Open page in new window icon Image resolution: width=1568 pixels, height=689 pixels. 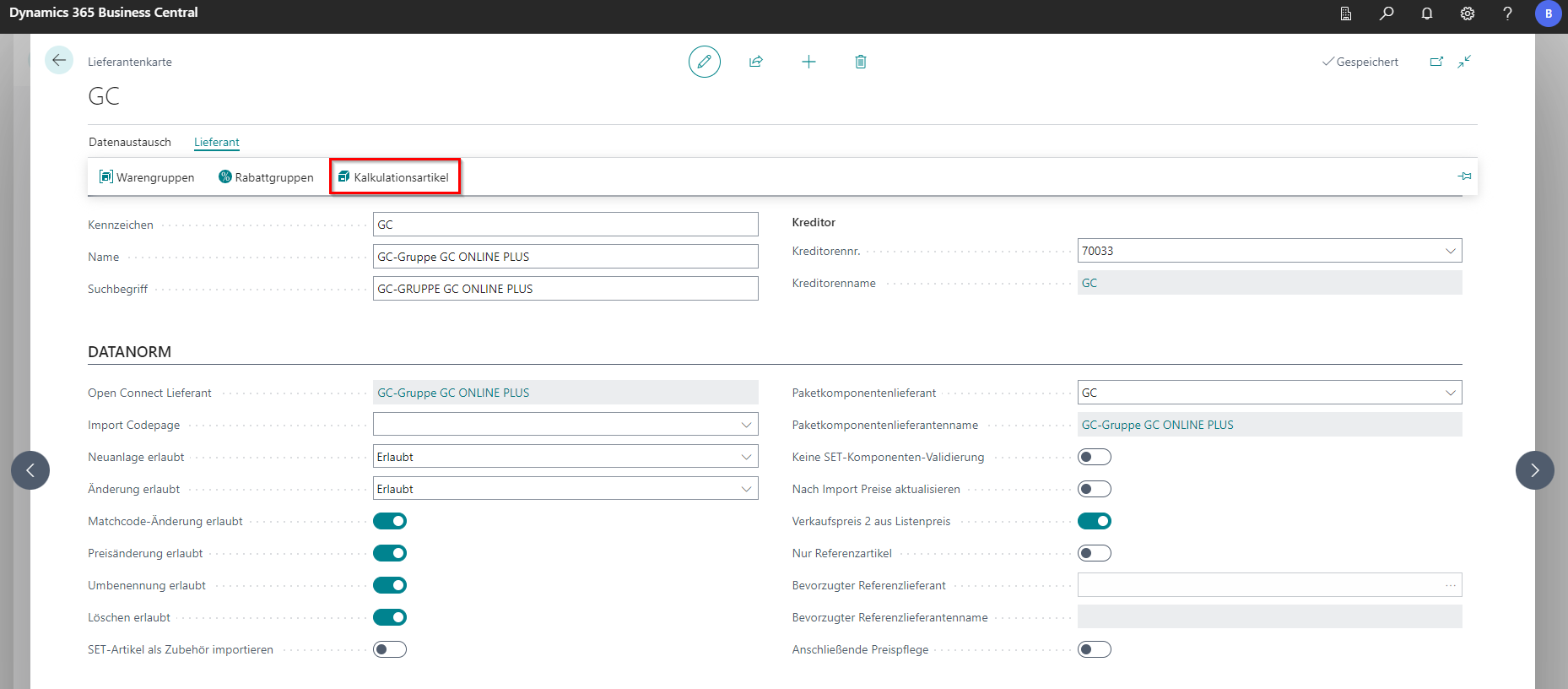point(1436,62)
